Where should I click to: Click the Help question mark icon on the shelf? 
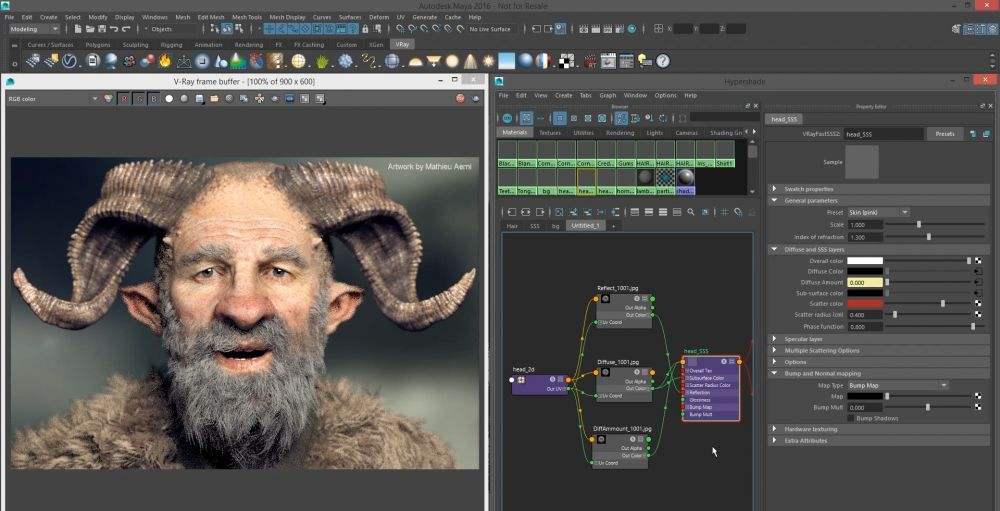663,61
